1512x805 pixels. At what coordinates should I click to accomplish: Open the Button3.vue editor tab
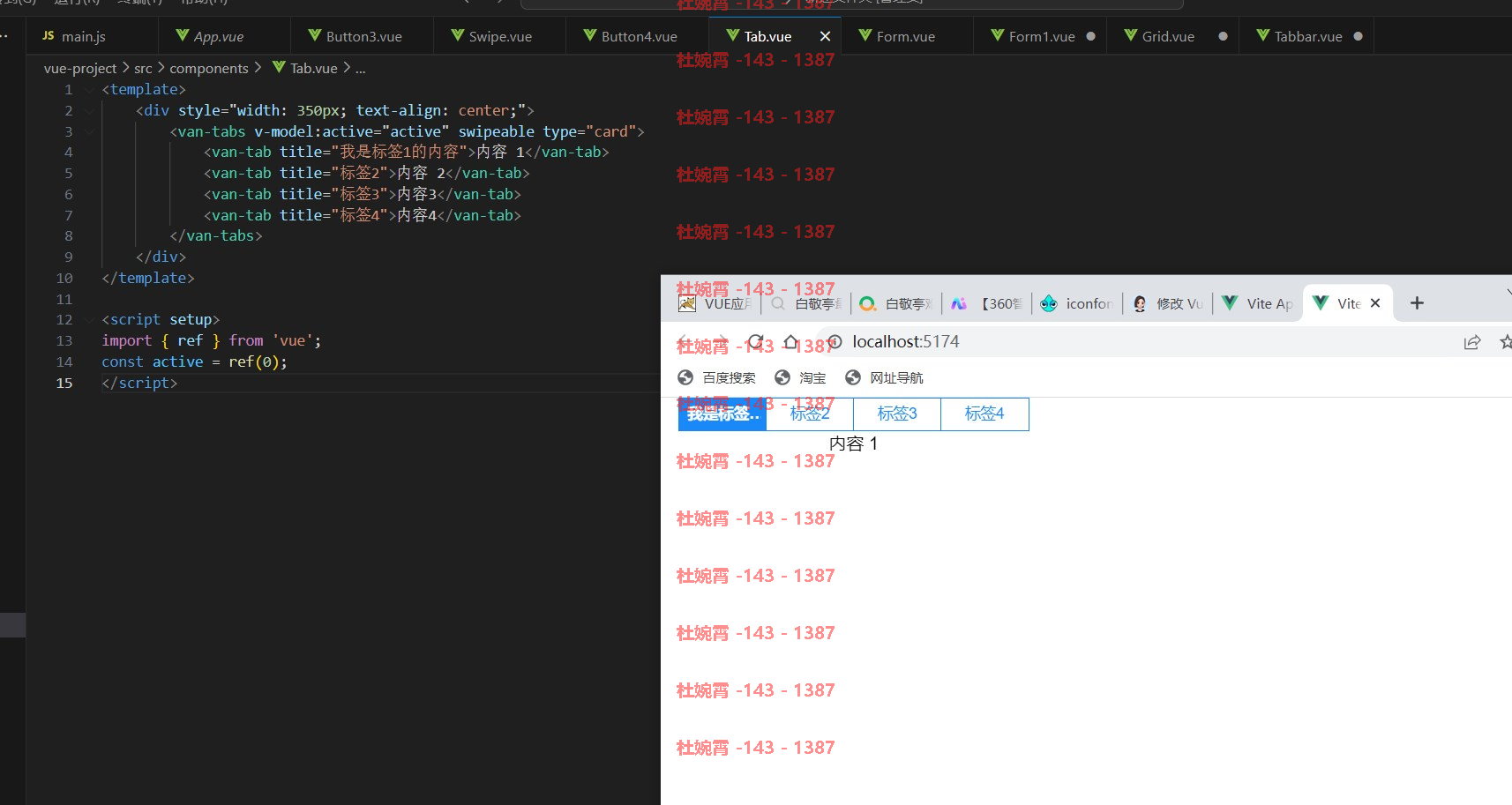point(363,36)
